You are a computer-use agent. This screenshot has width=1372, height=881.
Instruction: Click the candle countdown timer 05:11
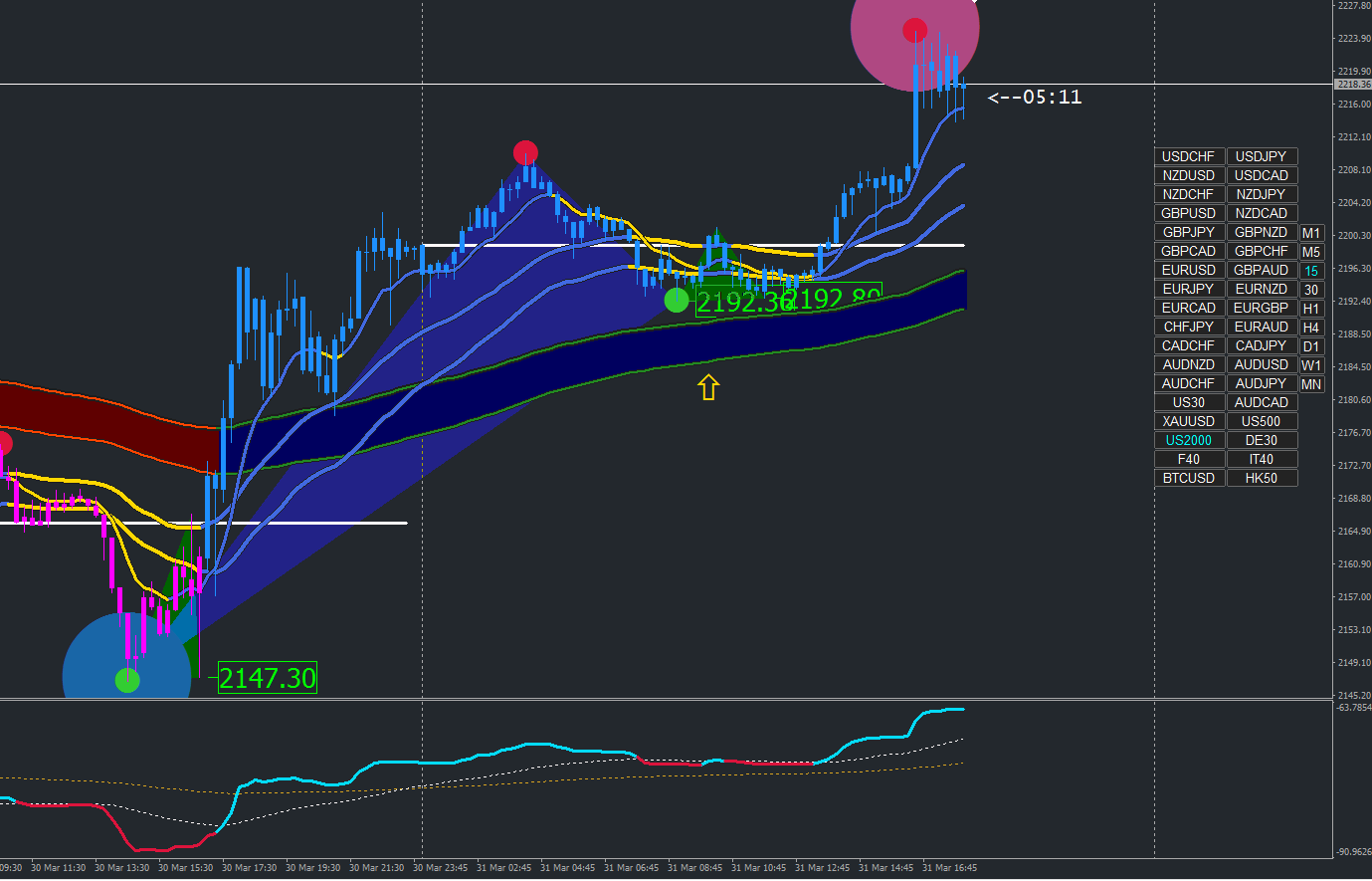pyautogui.click(x=1035, y=97)
